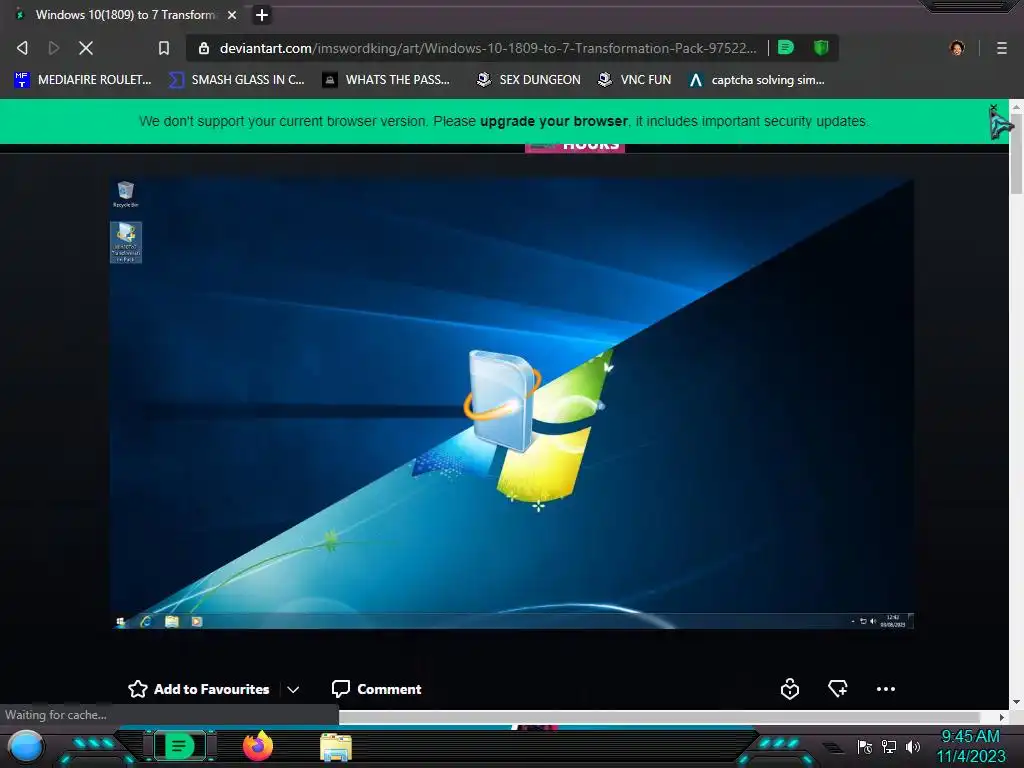Image resolution: width=1024 pixels, height=768 pixels.
Task: Click the volume speaker tray icon
Action: click(912, 746)
